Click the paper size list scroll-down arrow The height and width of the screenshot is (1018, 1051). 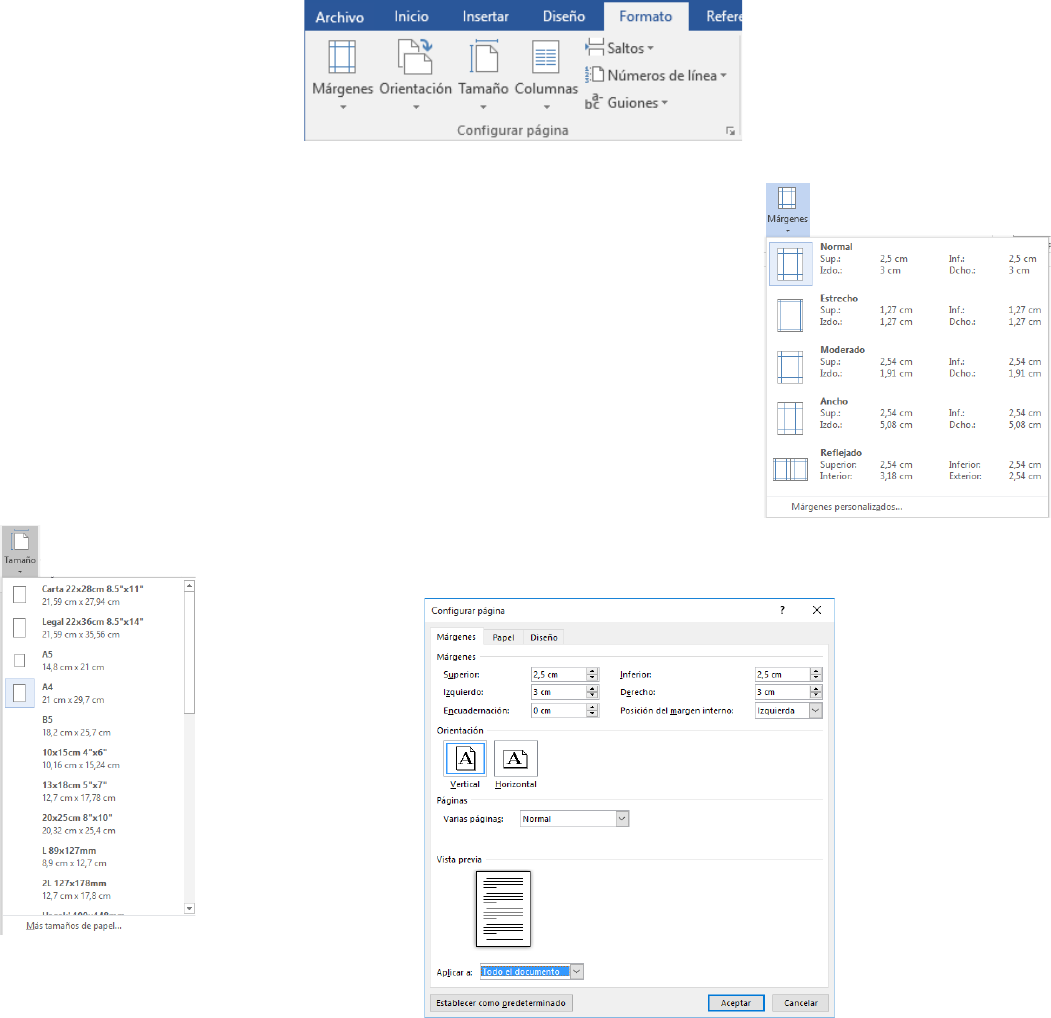(x=190, y=909)
